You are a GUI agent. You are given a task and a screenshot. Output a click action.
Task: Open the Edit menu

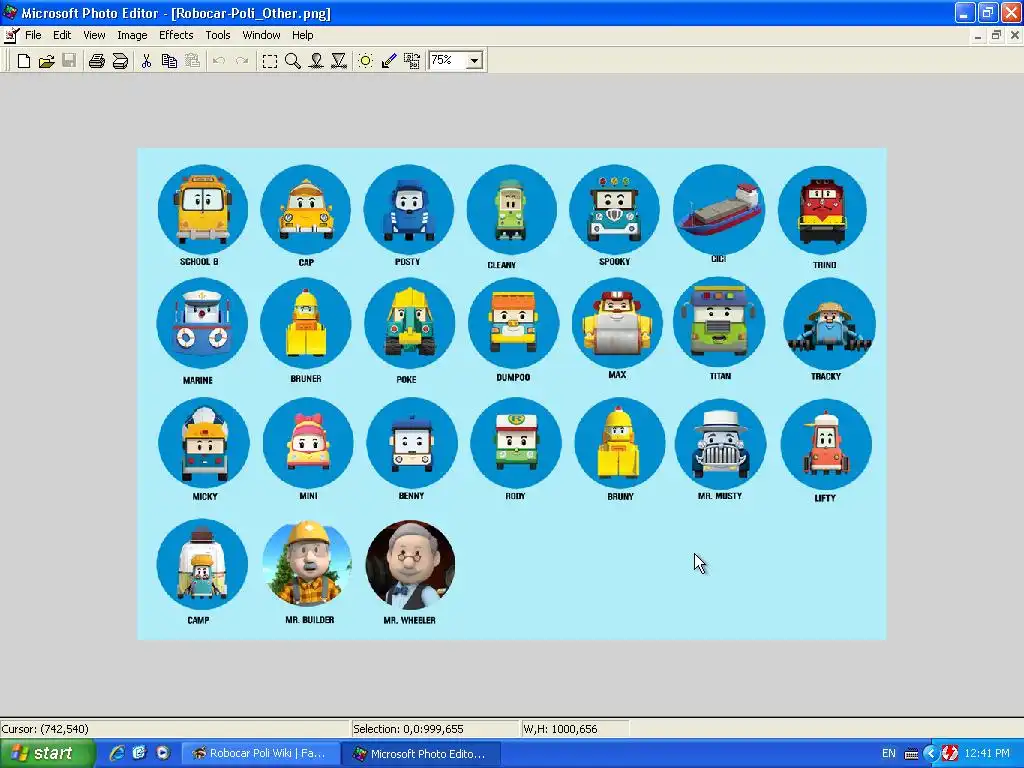pyautogui.click(x=62, y=35)
